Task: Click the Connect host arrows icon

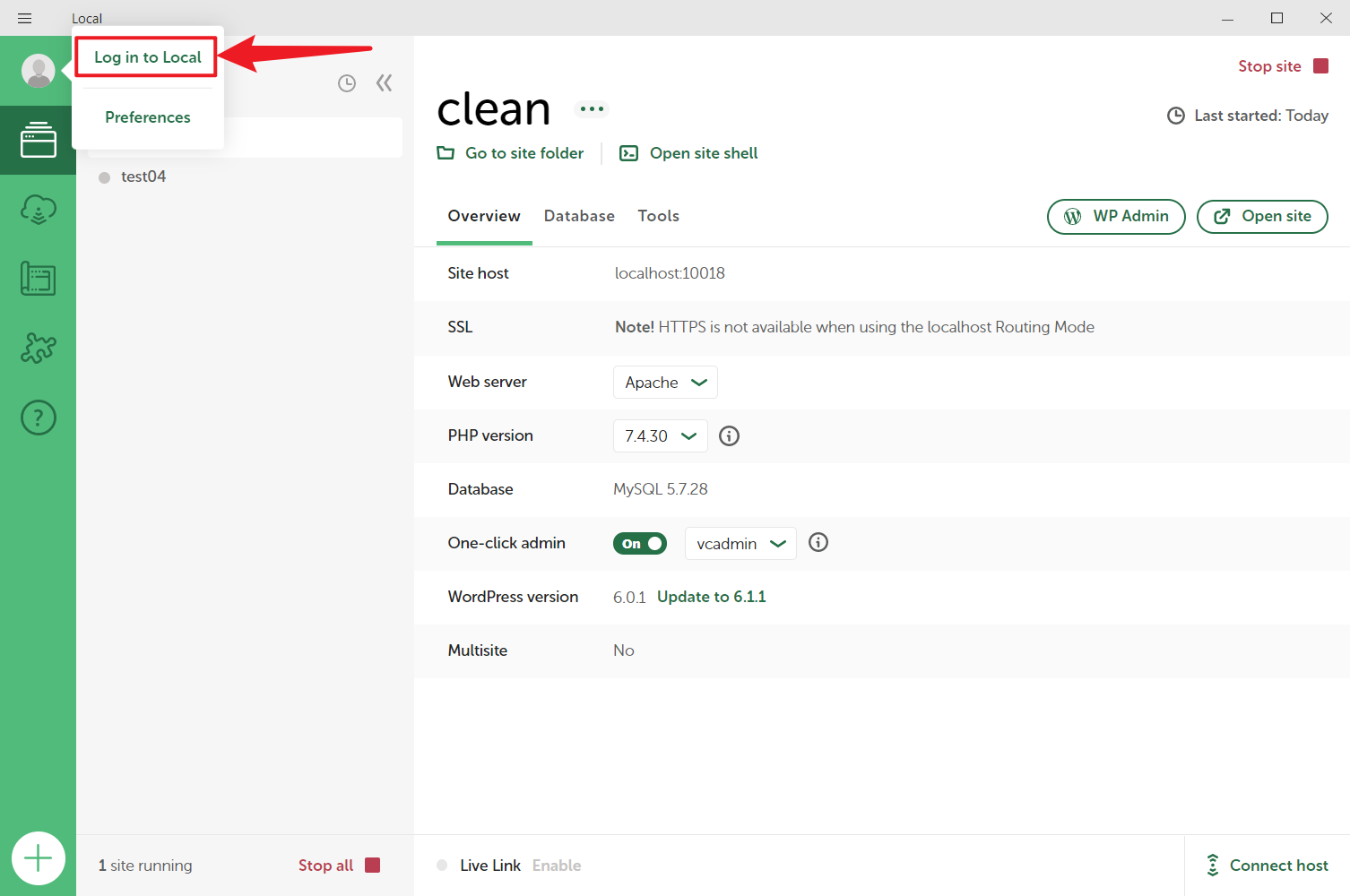Action: (x=1213, y=865)
